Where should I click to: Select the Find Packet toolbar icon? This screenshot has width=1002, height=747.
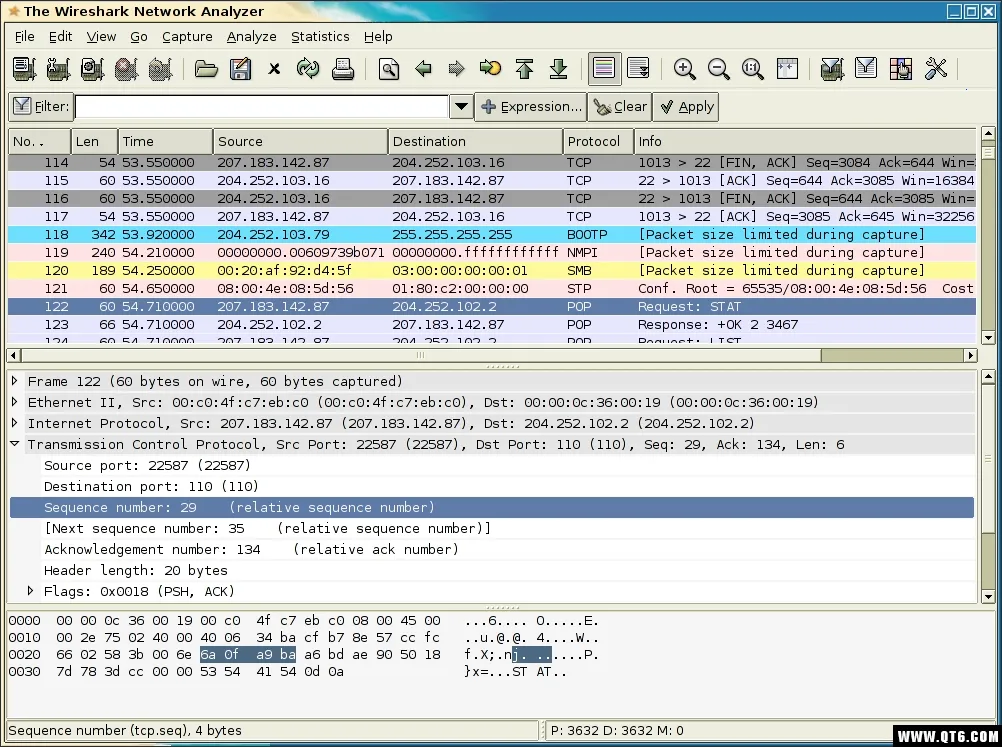pos(389,68)
